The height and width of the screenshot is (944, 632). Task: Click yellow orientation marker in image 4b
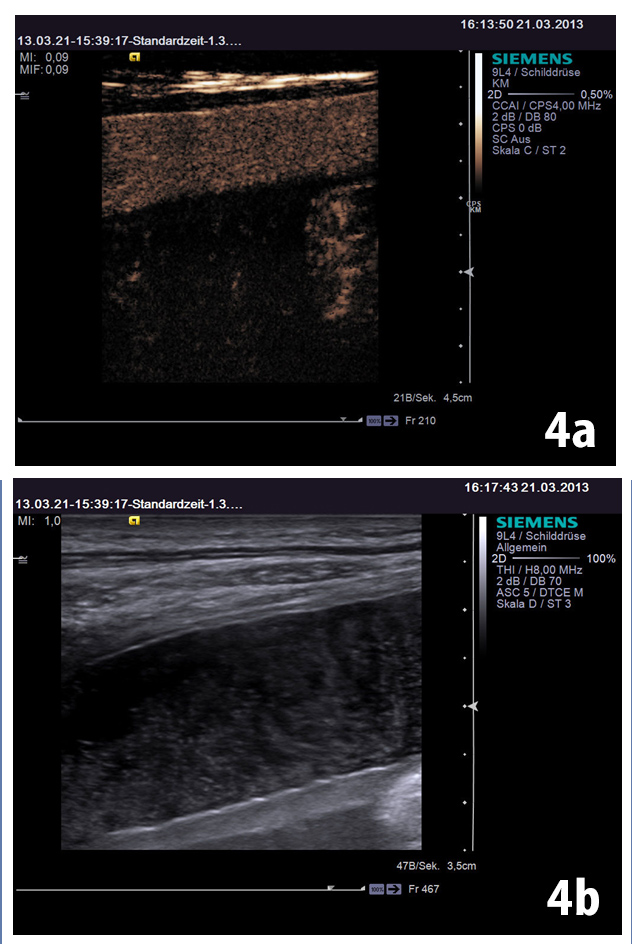[x=134, y=520]
